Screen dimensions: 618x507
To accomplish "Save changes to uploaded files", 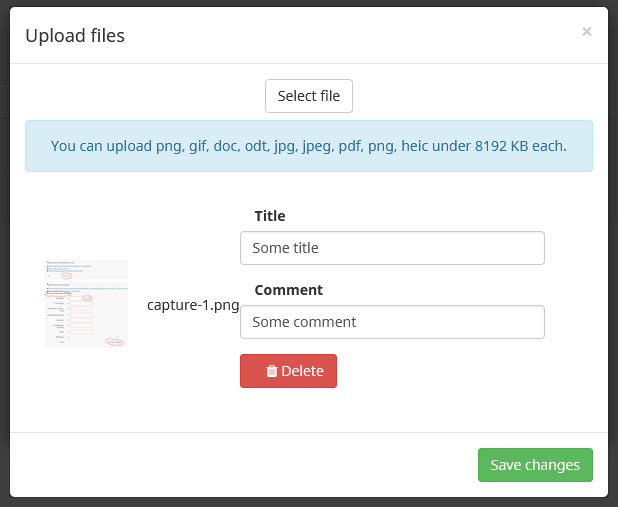I will pyautogui.click(x=535, y=465).
